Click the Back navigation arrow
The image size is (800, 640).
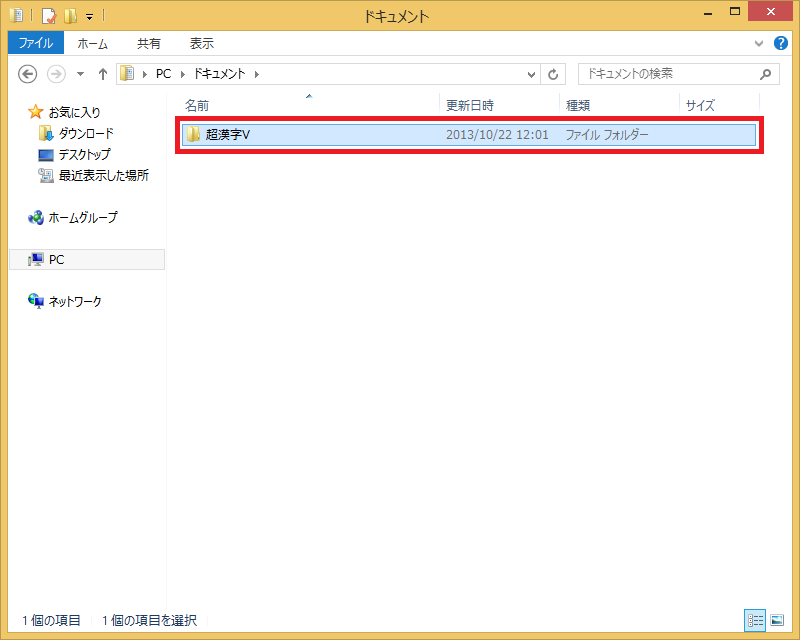(x=28, y=74)
